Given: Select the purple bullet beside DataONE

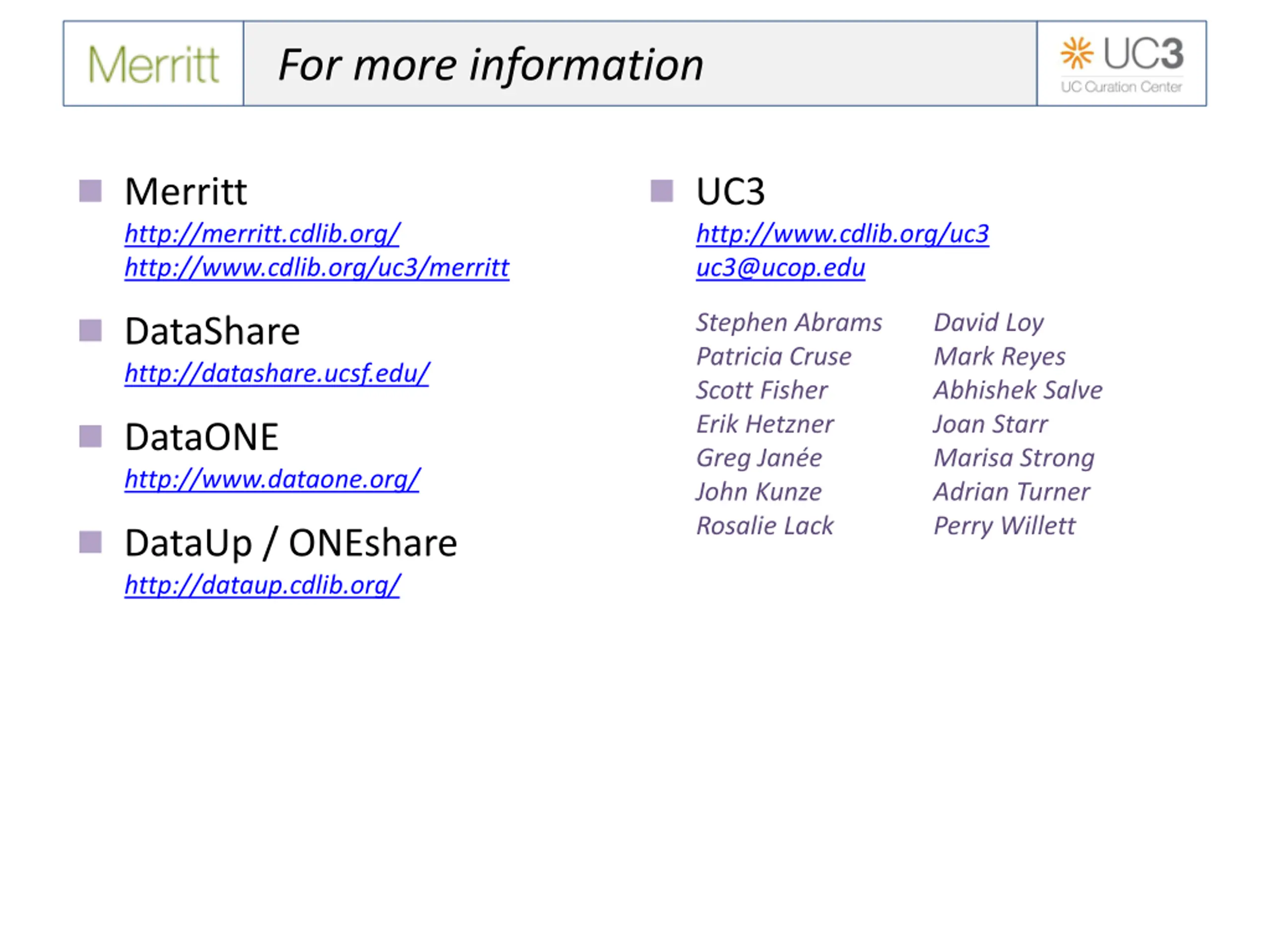Looking at the screenshot, I should [91, 436].
